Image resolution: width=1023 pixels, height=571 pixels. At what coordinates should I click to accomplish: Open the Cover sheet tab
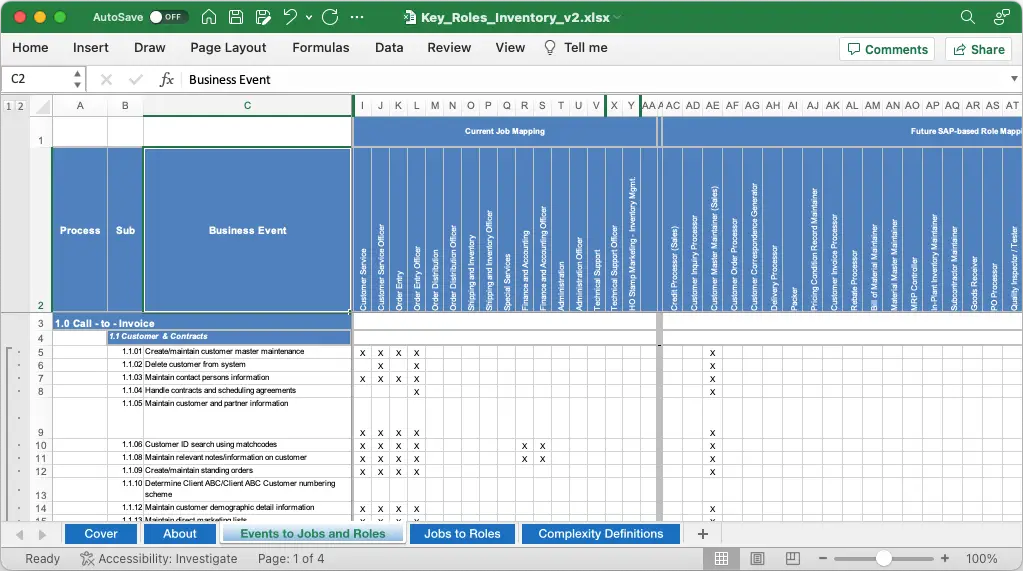[100, 534]
